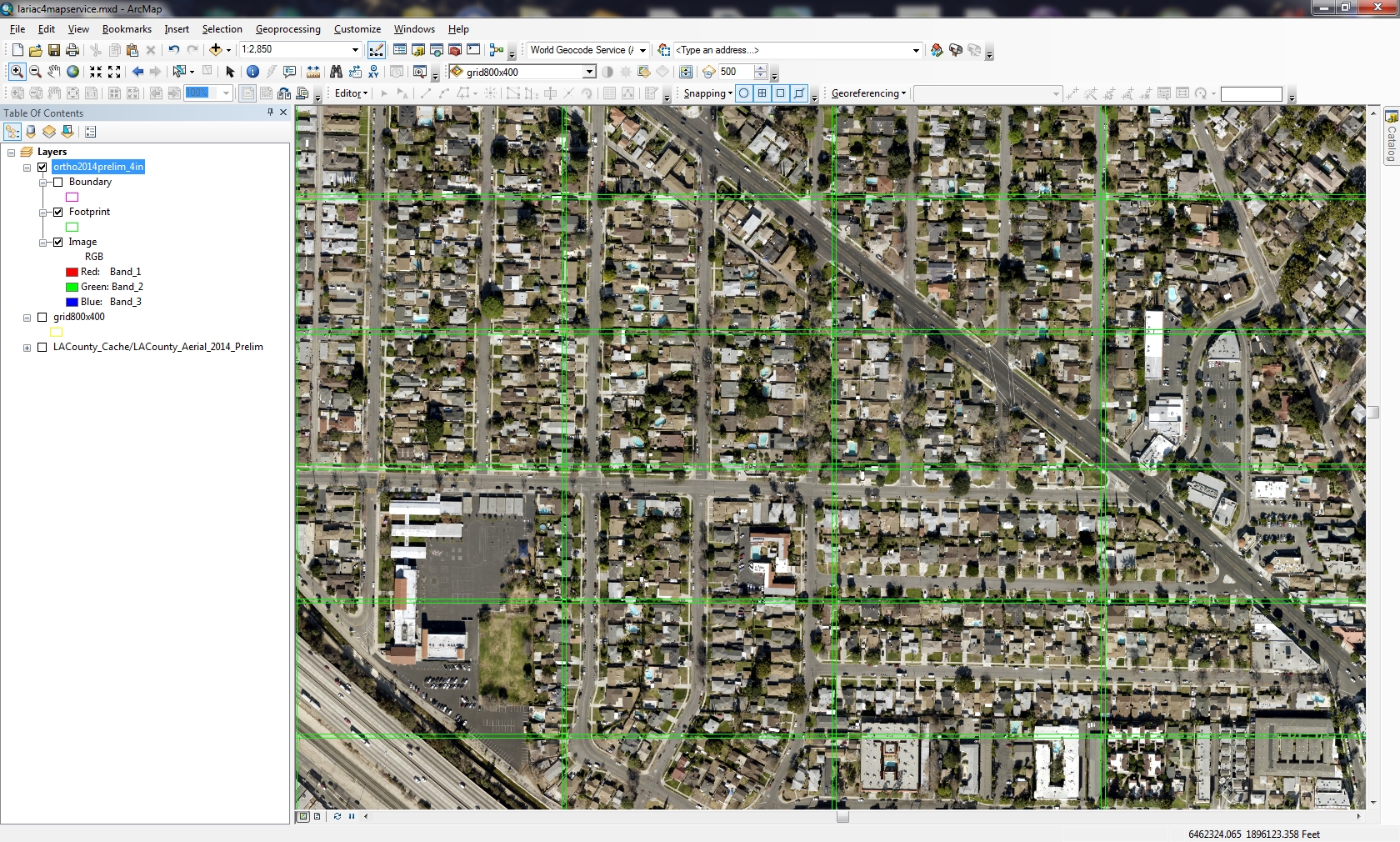Switch to List By Source view
This screenshot has width=1400, height=842.
pyautogui.click(x=31, y=132)
